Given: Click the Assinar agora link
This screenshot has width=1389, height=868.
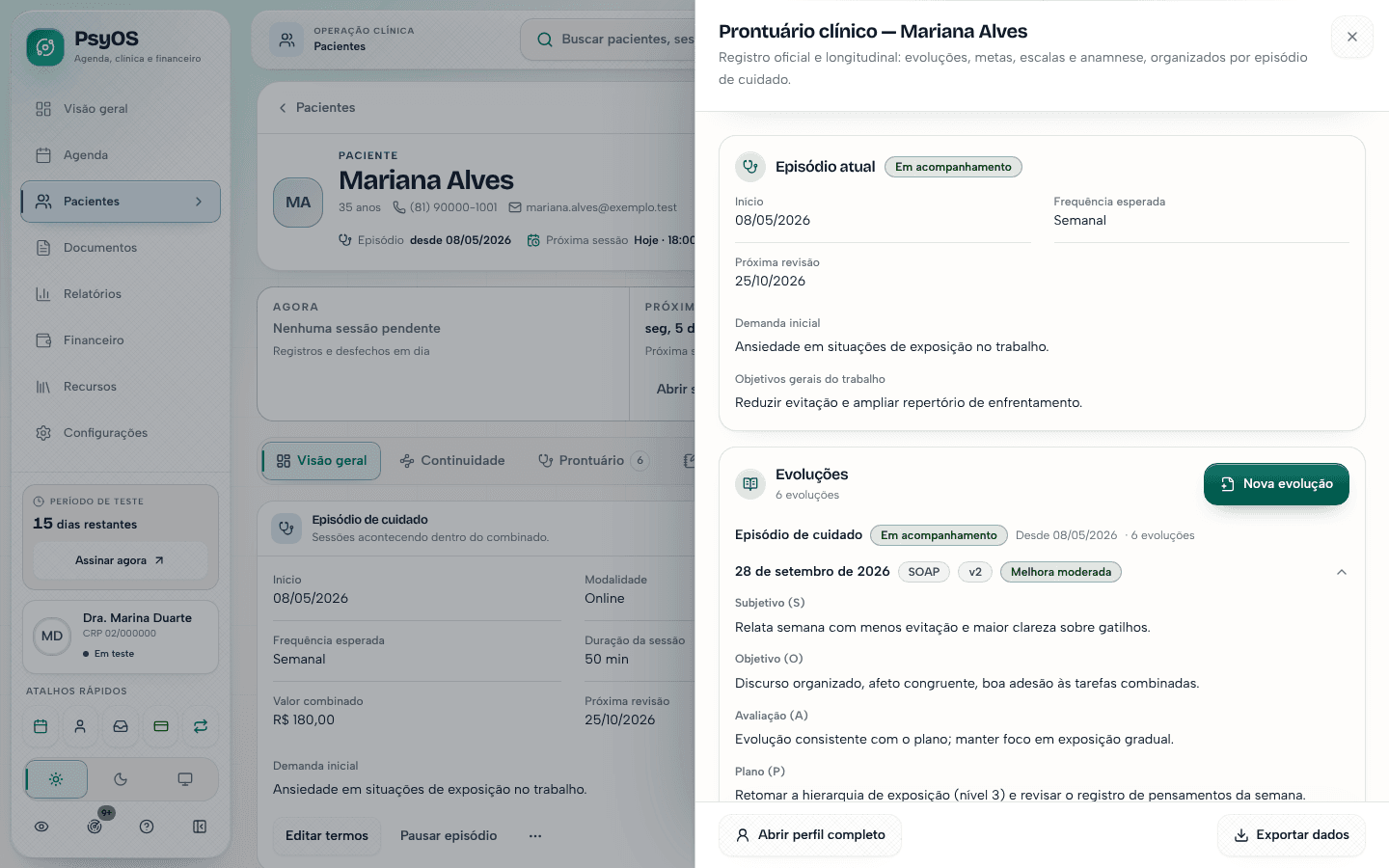Looking at the screenshot, I should 121,560.
